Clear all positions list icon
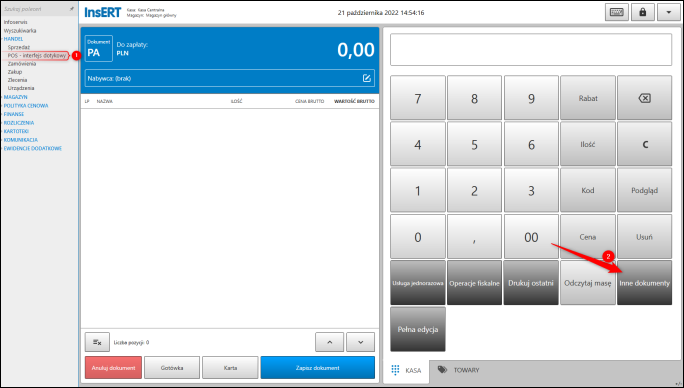The width and height of the screenshot is (684, 388). pos(97,342)
